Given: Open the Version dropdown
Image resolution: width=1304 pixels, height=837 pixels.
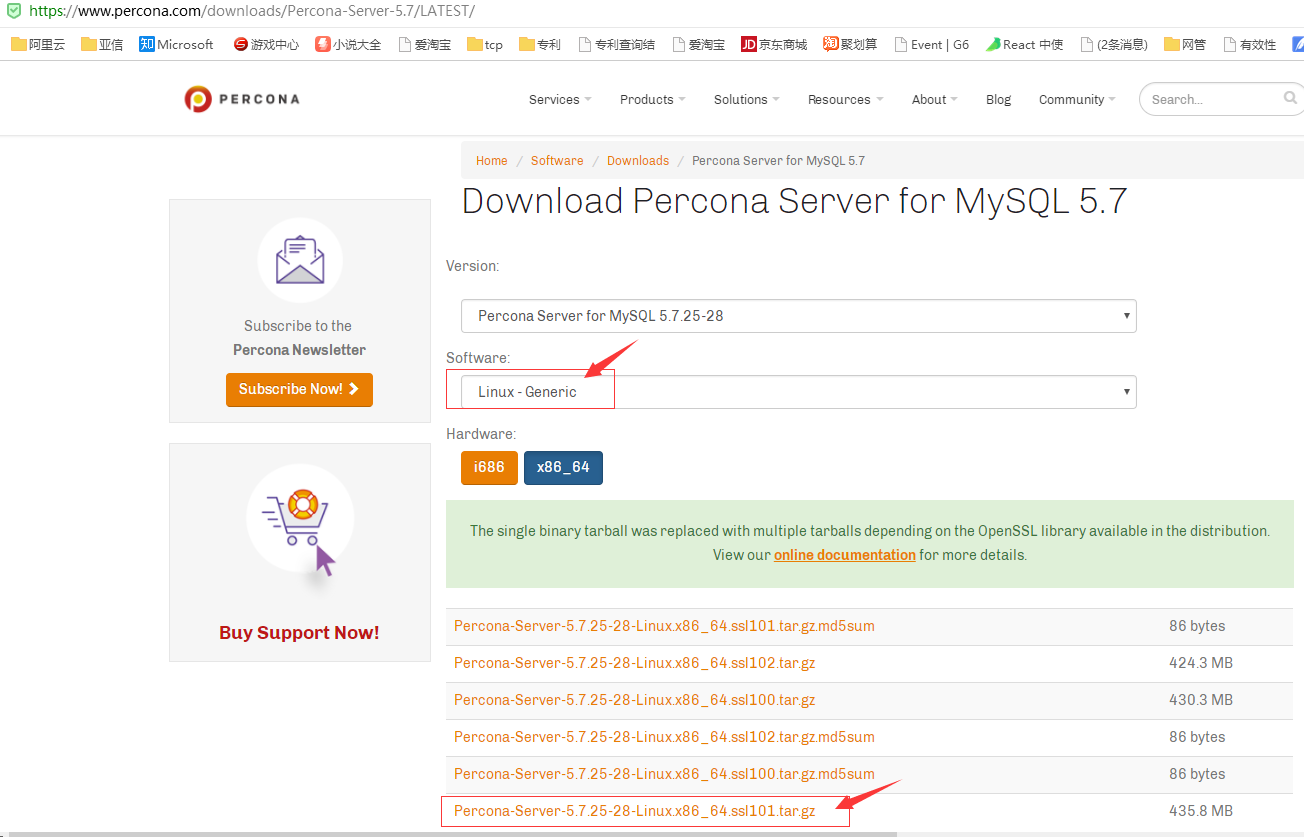Looking at the screenshot, I should (x=798, y=315).
